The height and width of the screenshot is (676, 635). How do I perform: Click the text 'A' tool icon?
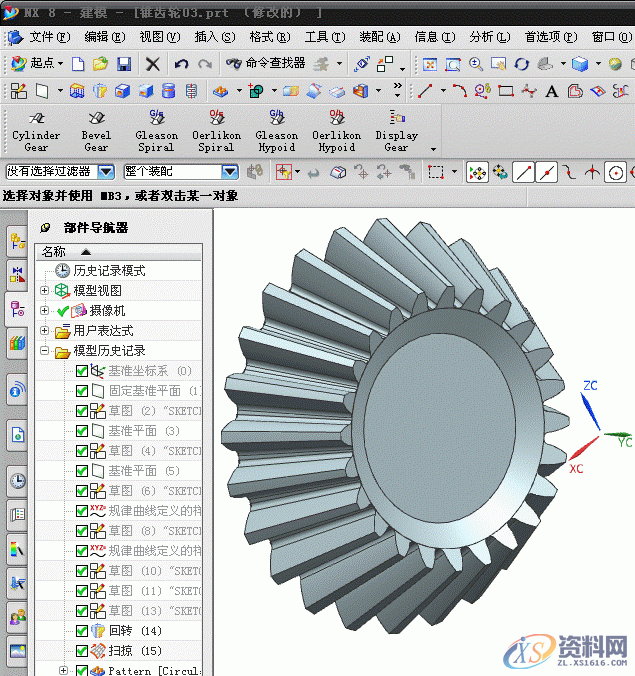tap(551, 91)
